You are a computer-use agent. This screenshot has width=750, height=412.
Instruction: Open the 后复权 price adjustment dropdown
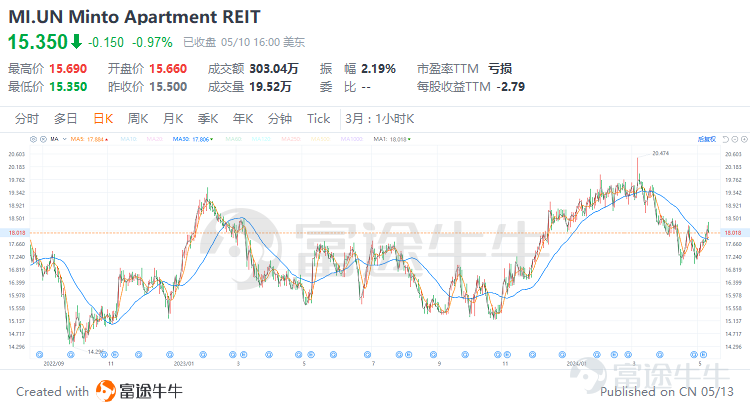[706, 139]
